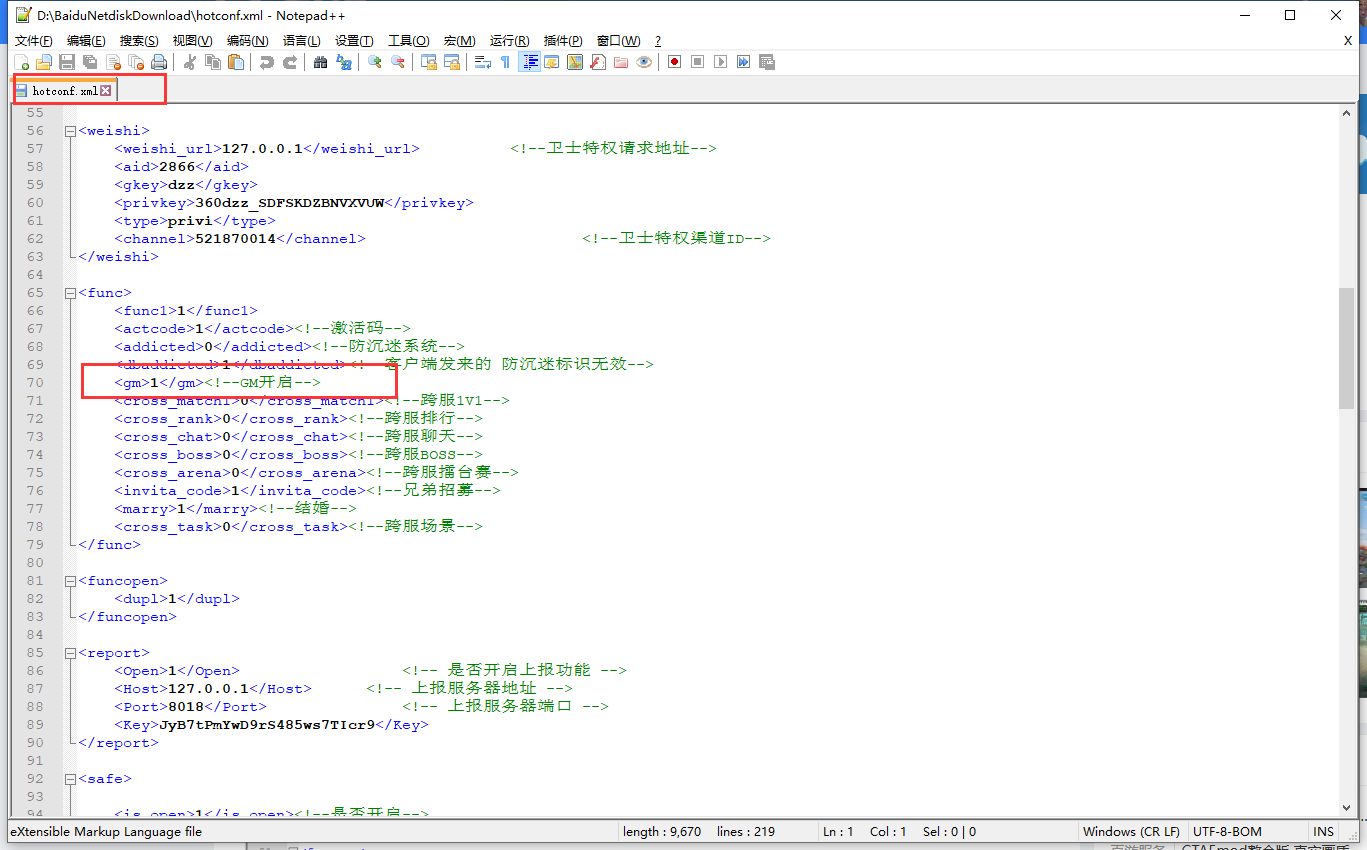
Task: Show the Document Map panel icon
Action: tap(574, 62)
